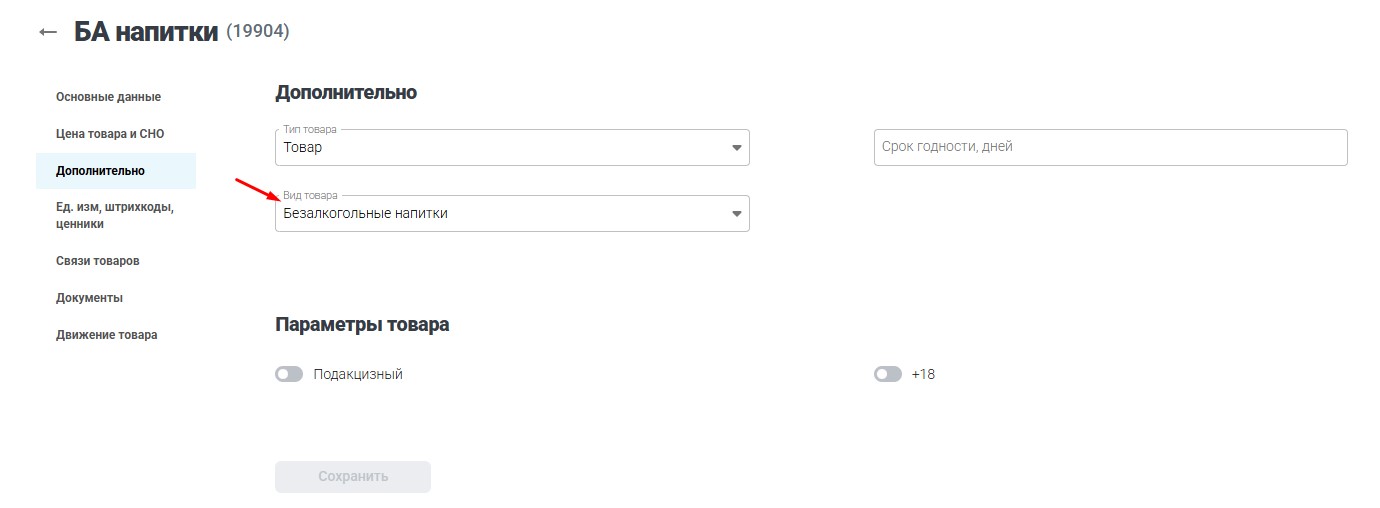Screen dimensions: 1380x508
Task: Open the Основные данные section
Action: pyautogui.click(x=108, y=97)
